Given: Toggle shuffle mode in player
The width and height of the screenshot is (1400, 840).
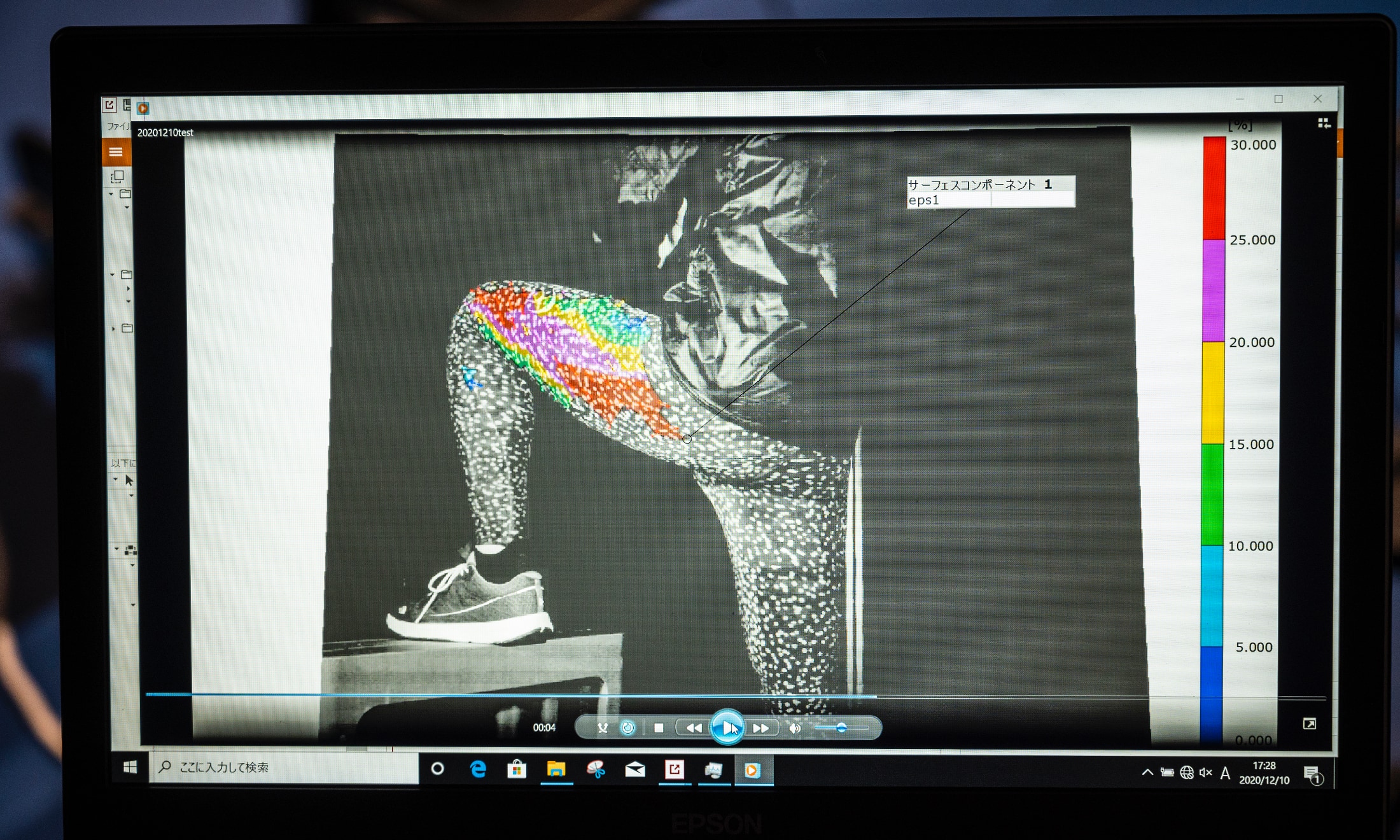Looking at the screenshot, I should click(x=602, y=727).
